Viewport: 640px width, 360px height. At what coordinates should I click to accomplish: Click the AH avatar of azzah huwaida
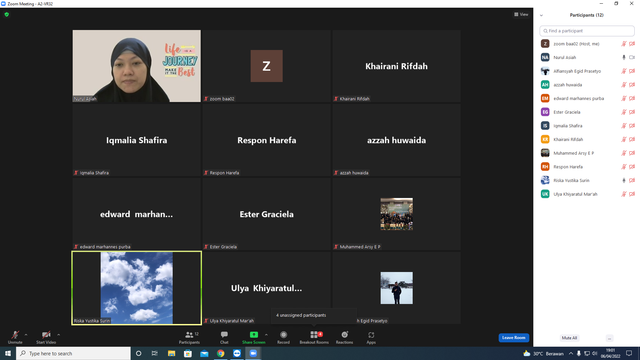(545, 85)
